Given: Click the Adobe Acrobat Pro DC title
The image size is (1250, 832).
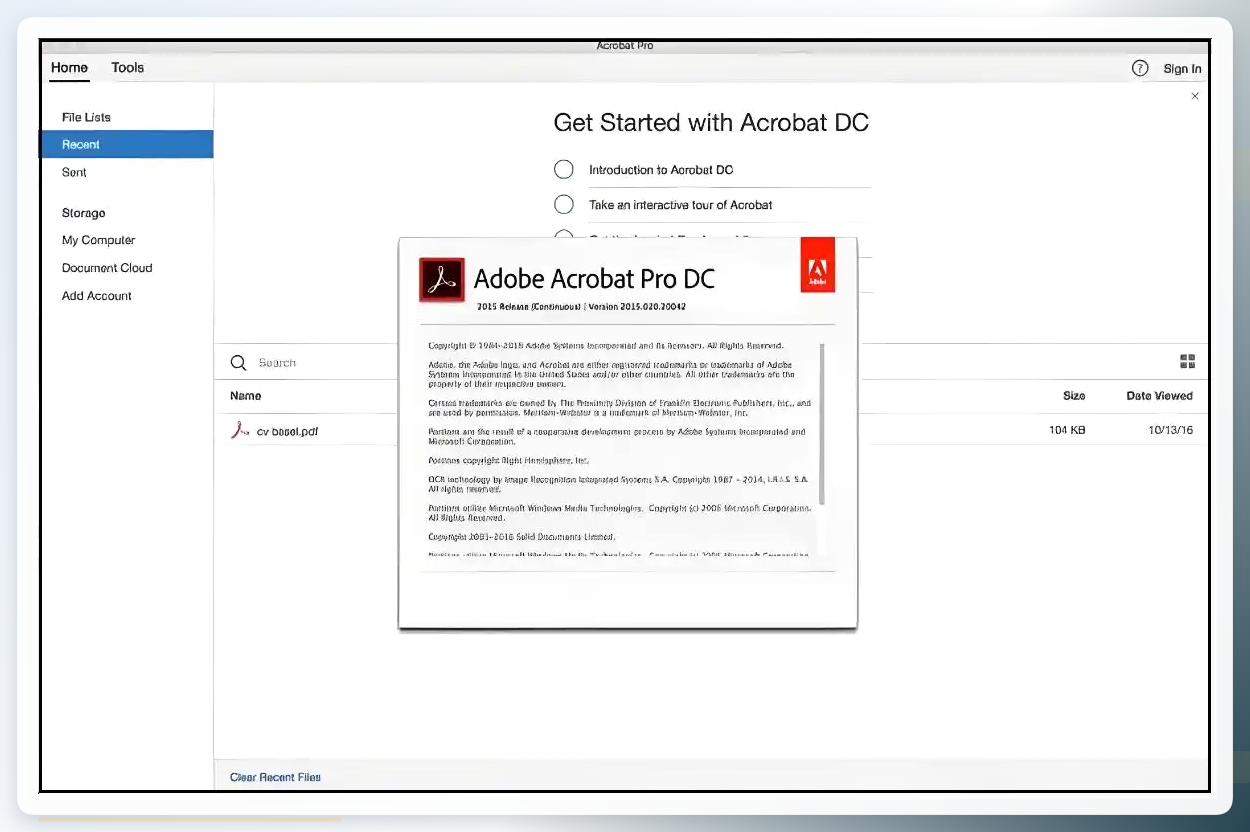Looking at the screenshot, I should [594, 279].
